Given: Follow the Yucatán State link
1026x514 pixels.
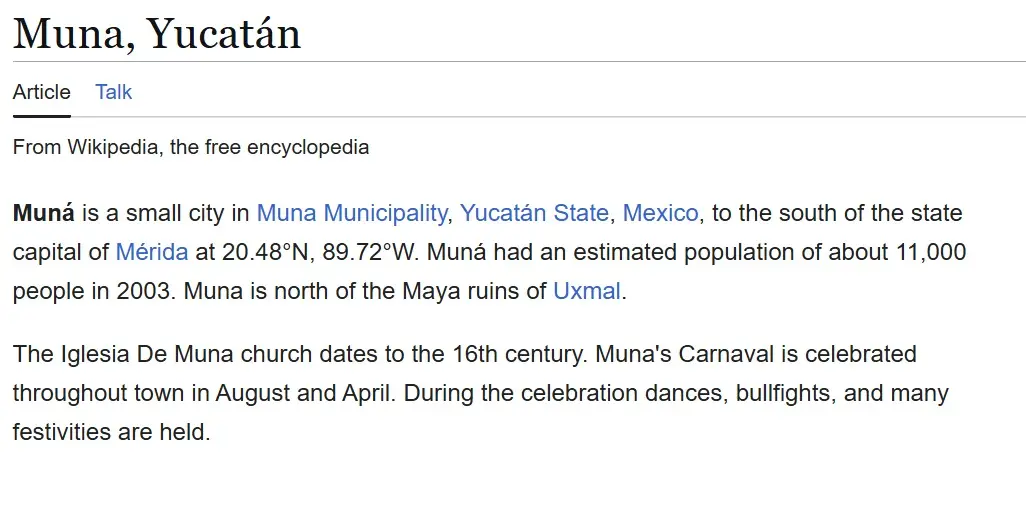Looking at the screenshot, I should click(534, 213).
